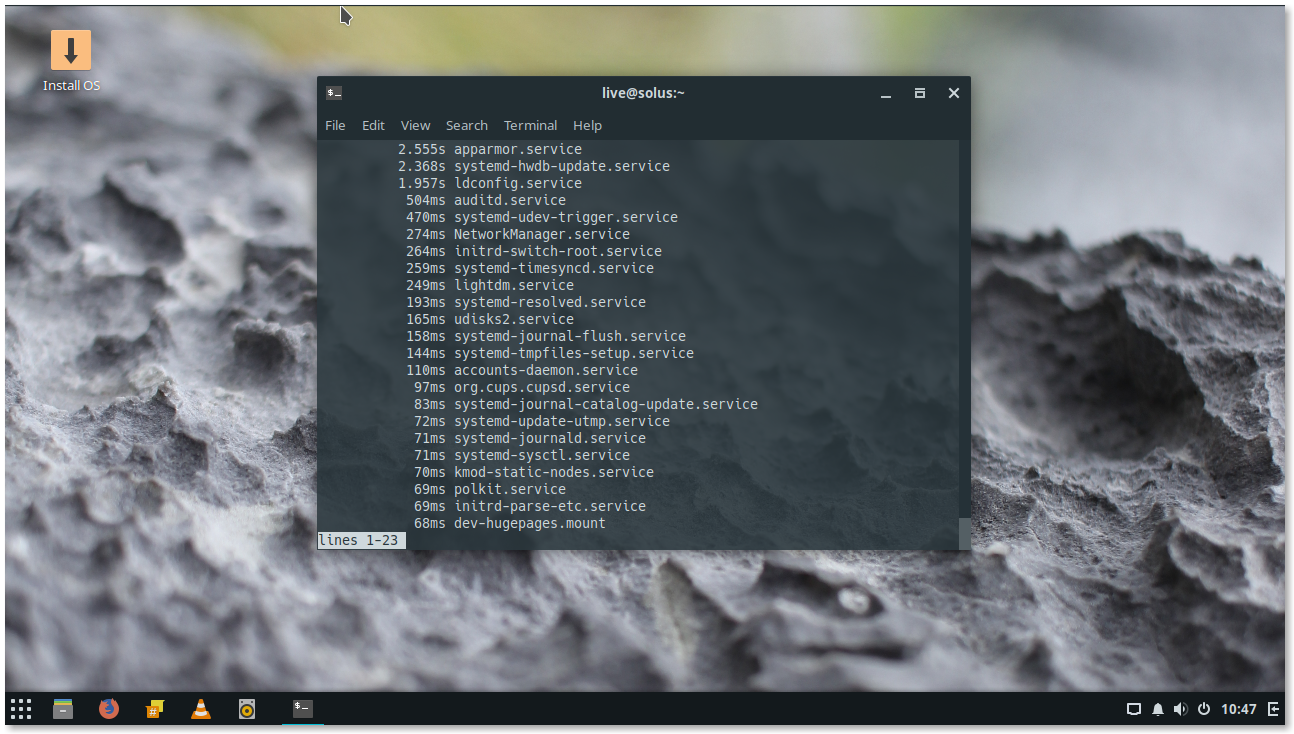Open the power tray icon

[x=1204, y=709]
